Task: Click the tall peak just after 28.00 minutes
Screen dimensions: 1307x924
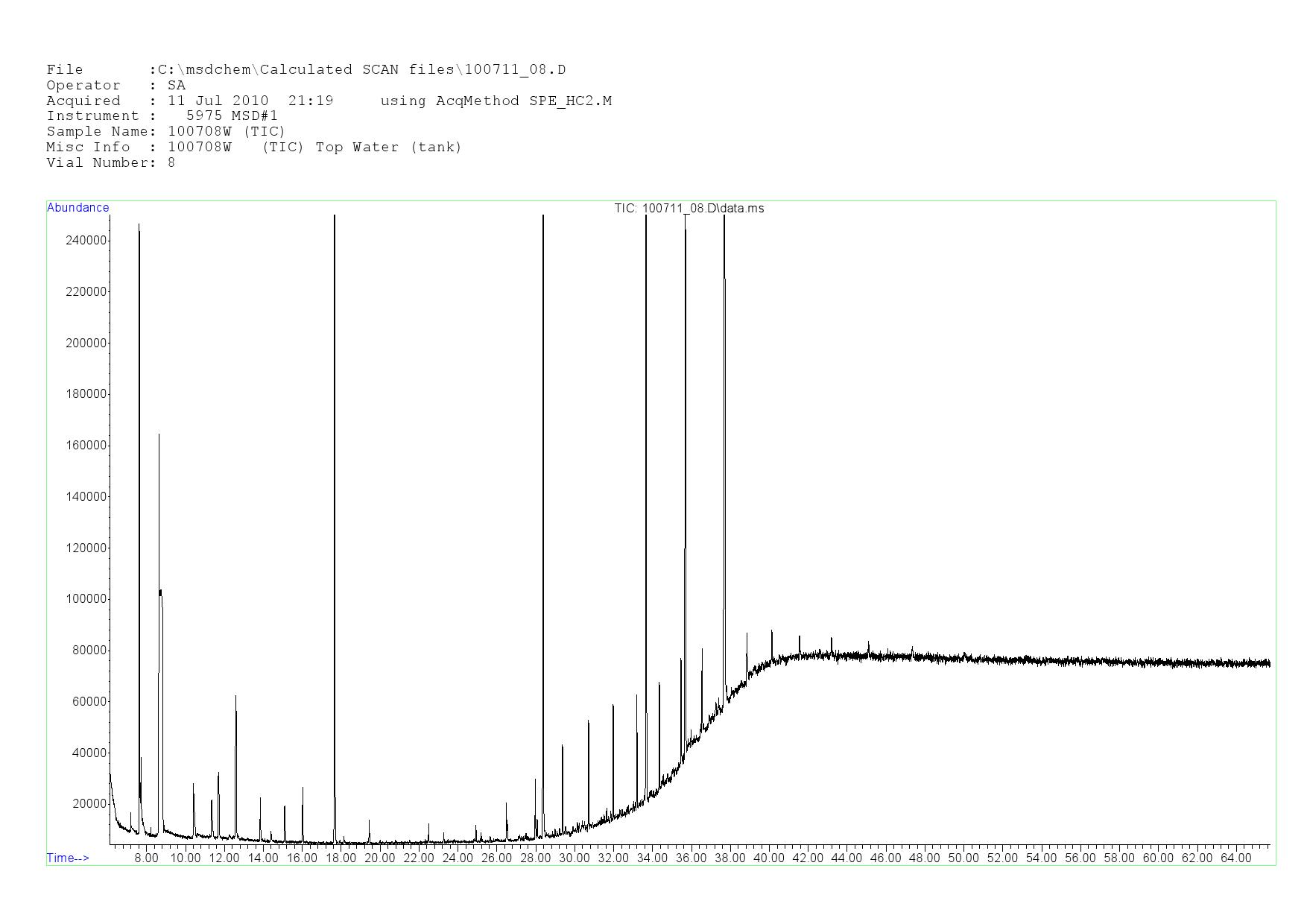Action: point(543,522)
